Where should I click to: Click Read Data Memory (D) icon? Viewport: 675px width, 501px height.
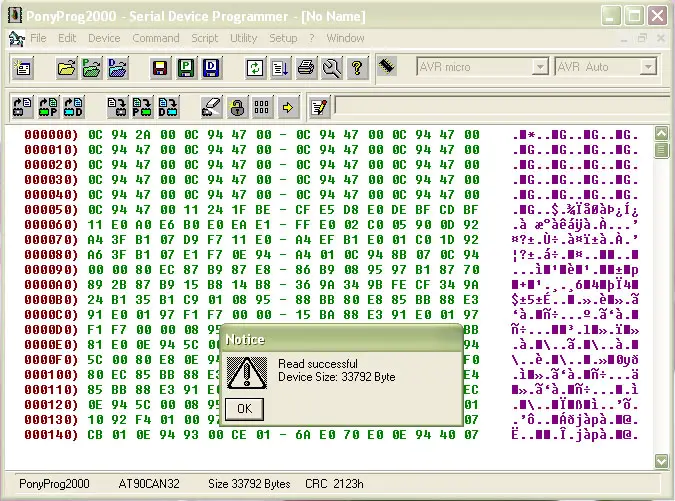click(x=73, y=107)
